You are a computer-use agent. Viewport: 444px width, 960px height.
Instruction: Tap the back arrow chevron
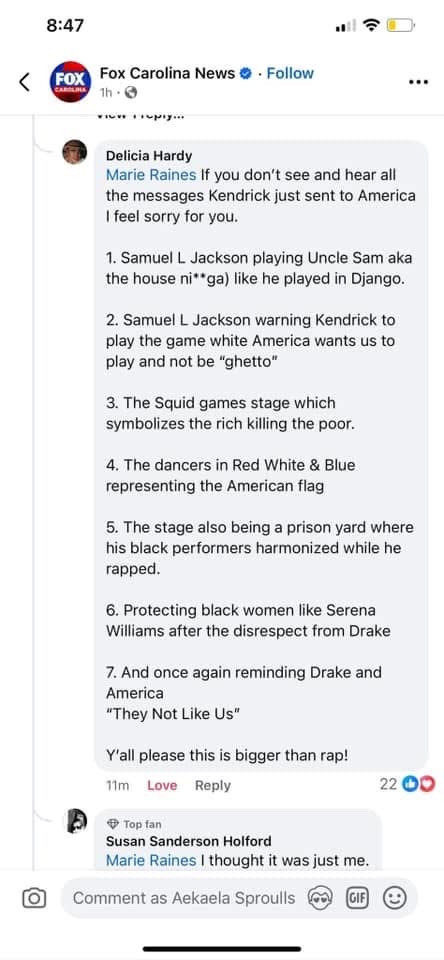[24, 81]
